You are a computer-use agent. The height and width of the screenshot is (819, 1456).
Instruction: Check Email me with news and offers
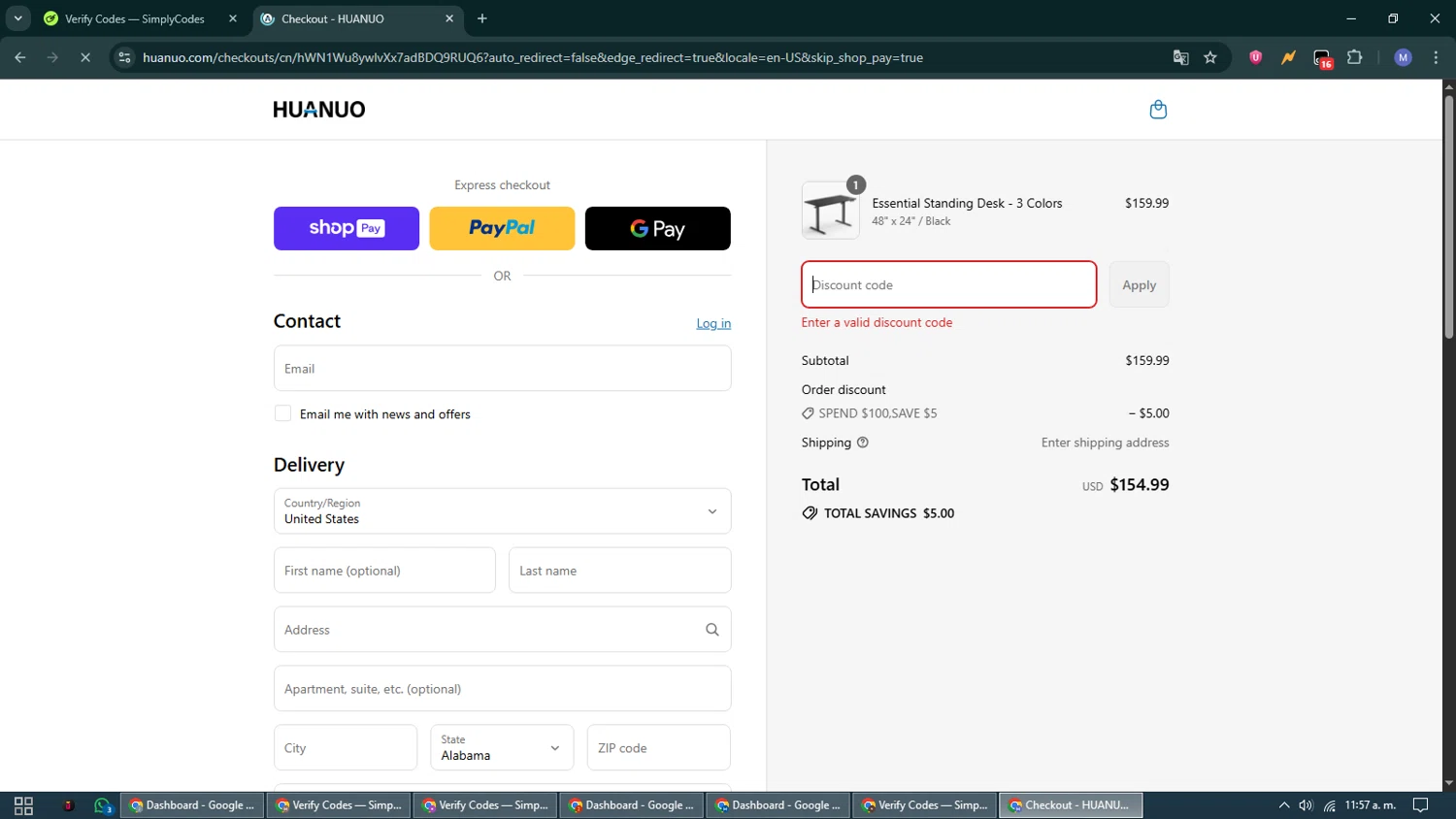click(282, 413)
